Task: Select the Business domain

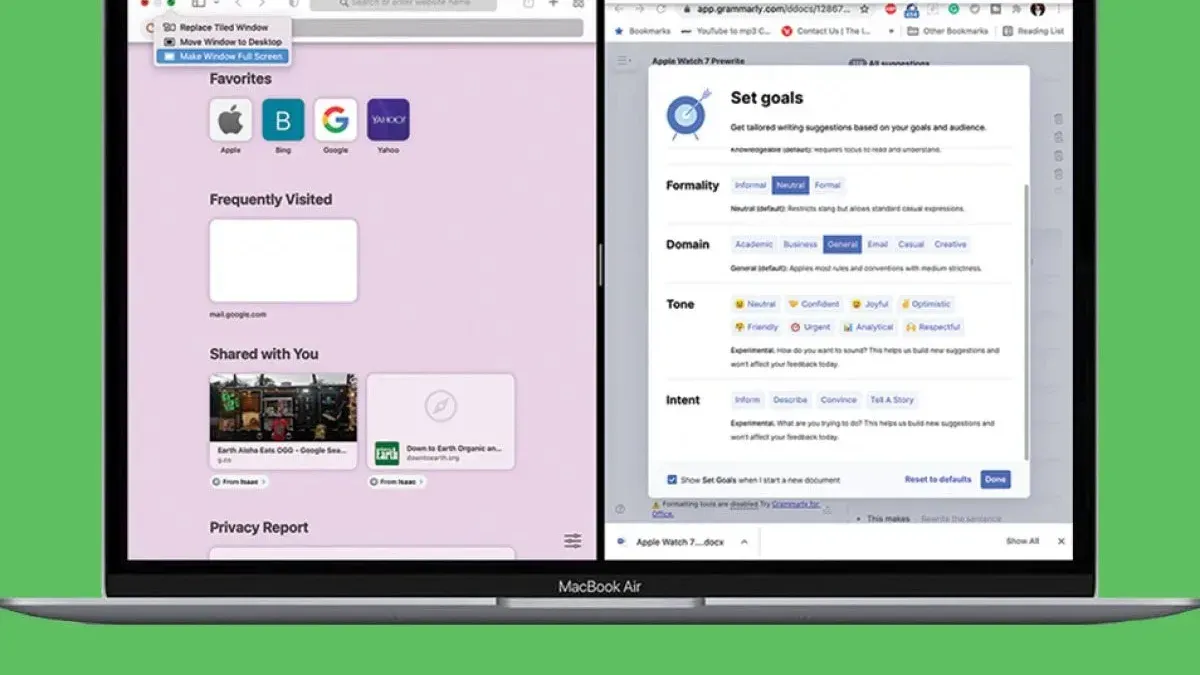Action: point(800,244)
